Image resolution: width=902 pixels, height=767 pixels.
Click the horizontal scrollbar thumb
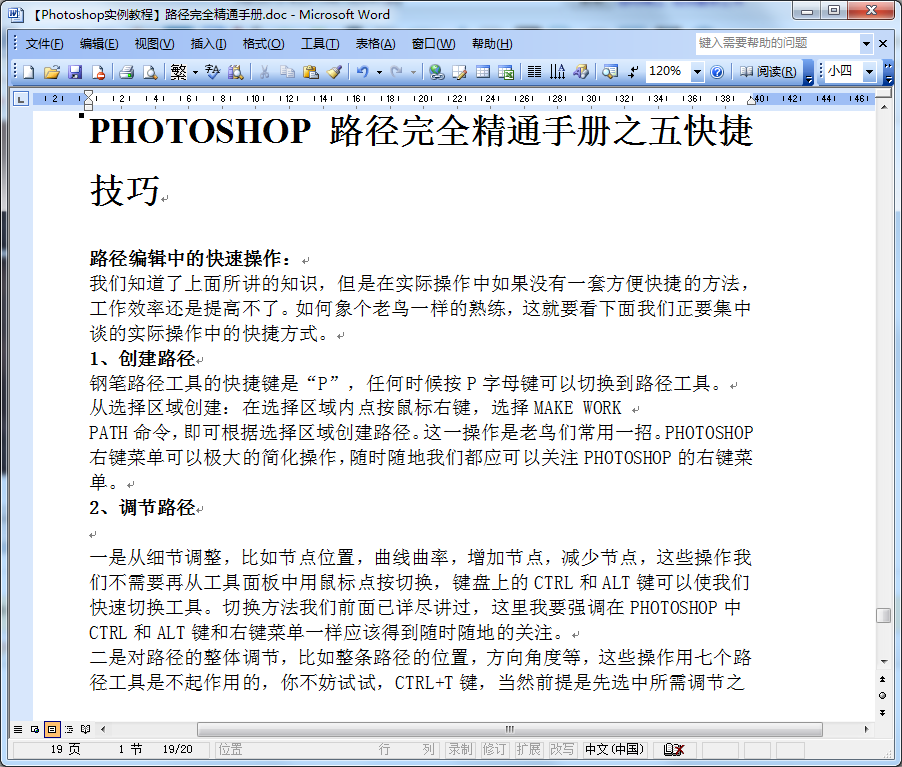click(x=510, y=729)
